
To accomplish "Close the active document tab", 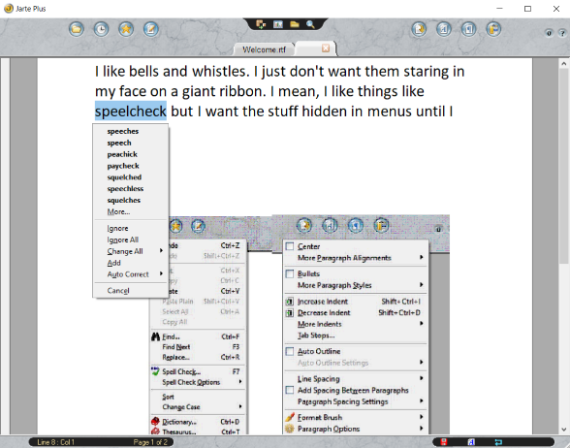I will coord(326,48).
